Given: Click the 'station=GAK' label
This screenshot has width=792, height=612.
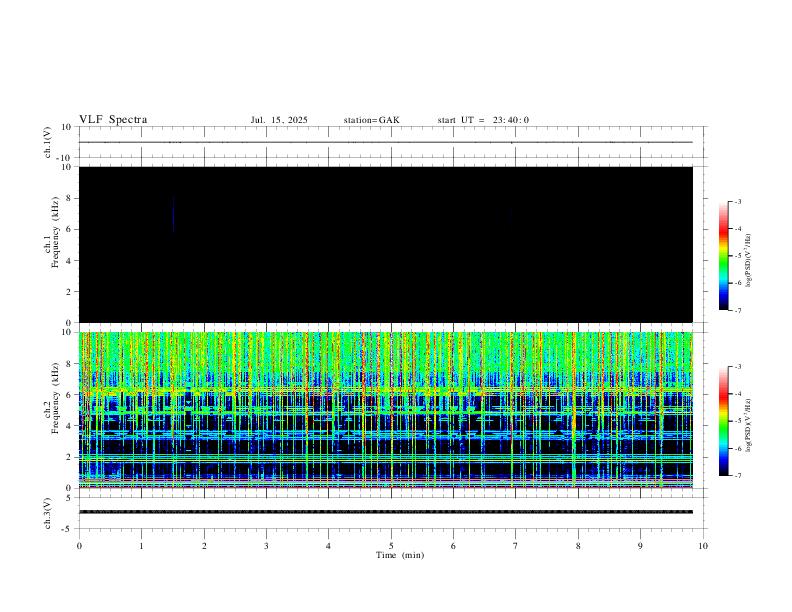Looking at the screenshot, I should pos(371,120).
